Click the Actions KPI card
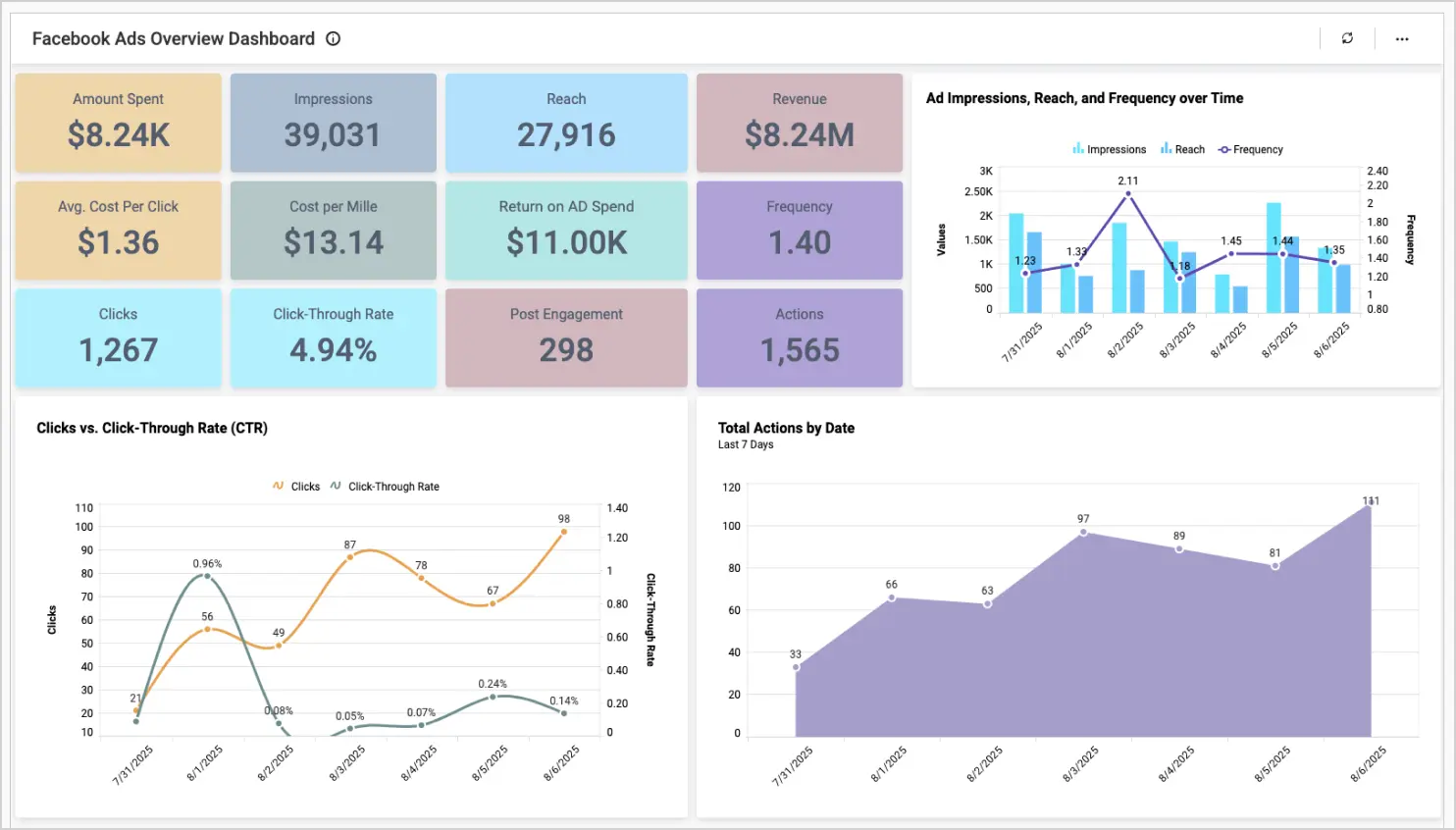The image size is (1456, 830). click(800, 337)
